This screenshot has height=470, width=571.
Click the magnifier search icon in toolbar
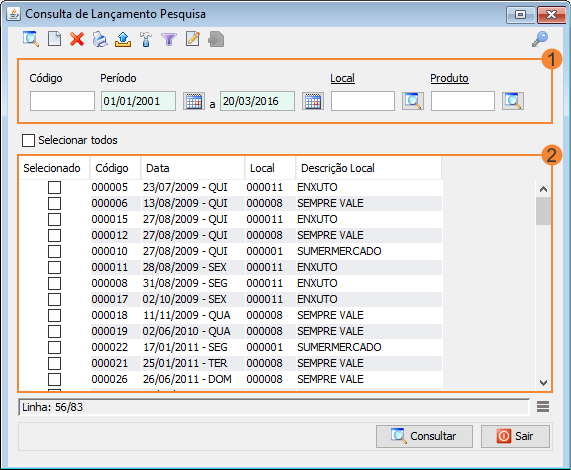31,39
